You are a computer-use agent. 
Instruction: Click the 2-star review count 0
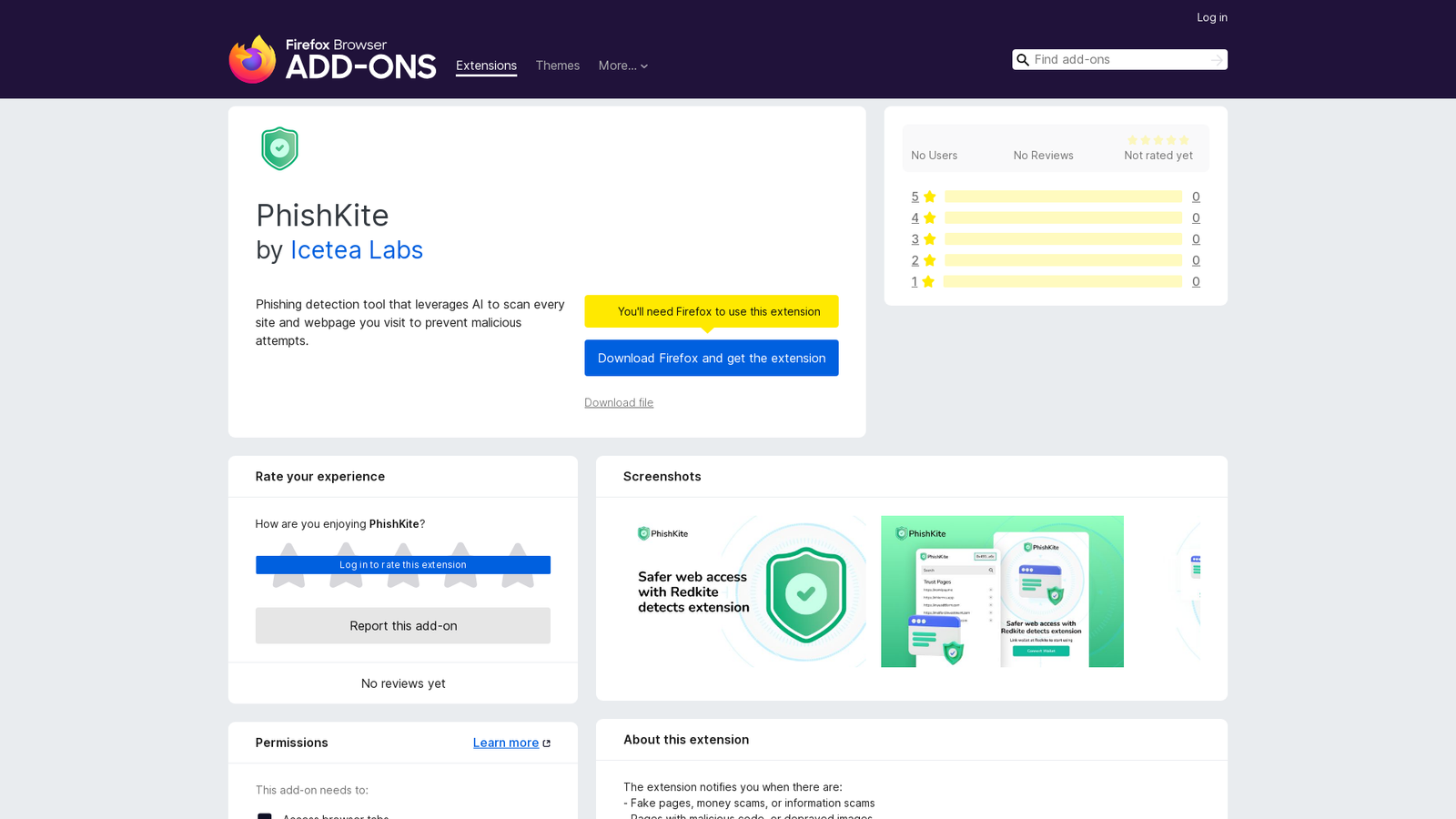[1196, 260]
